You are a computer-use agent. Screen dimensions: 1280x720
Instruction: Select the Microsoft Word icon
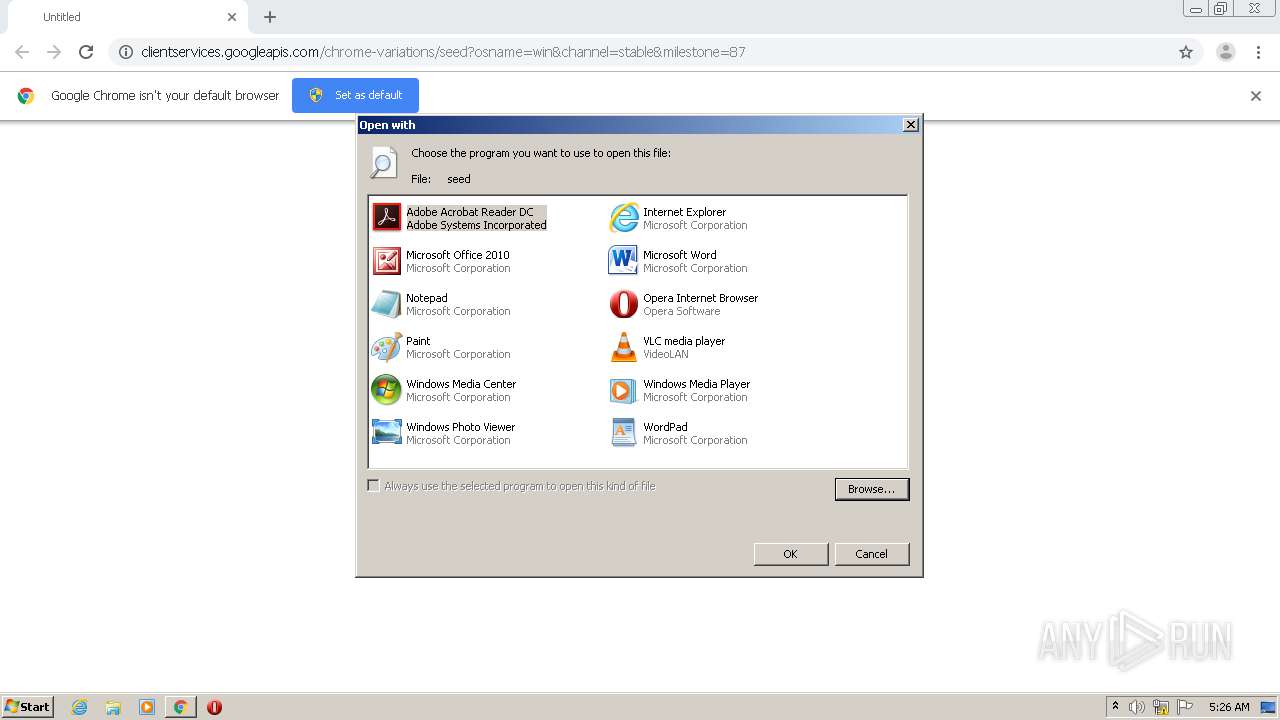coord(623,260)
